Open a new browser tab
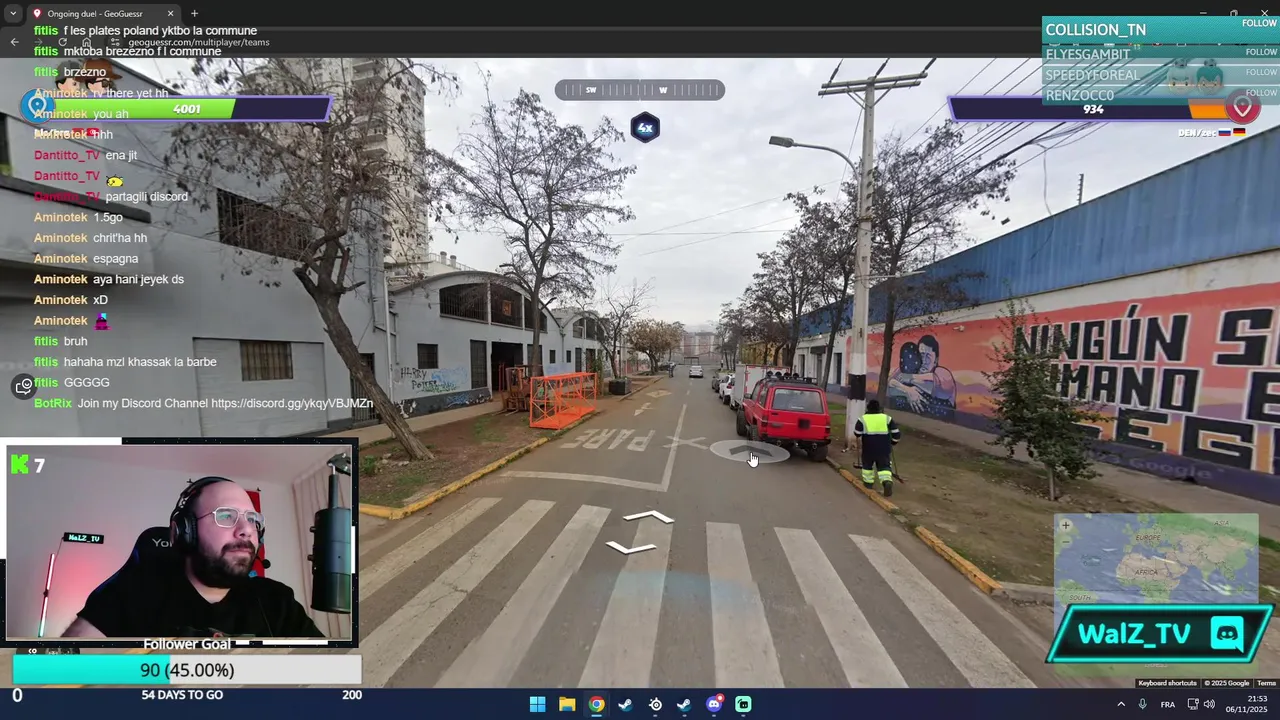 click(x=194, y=13)
